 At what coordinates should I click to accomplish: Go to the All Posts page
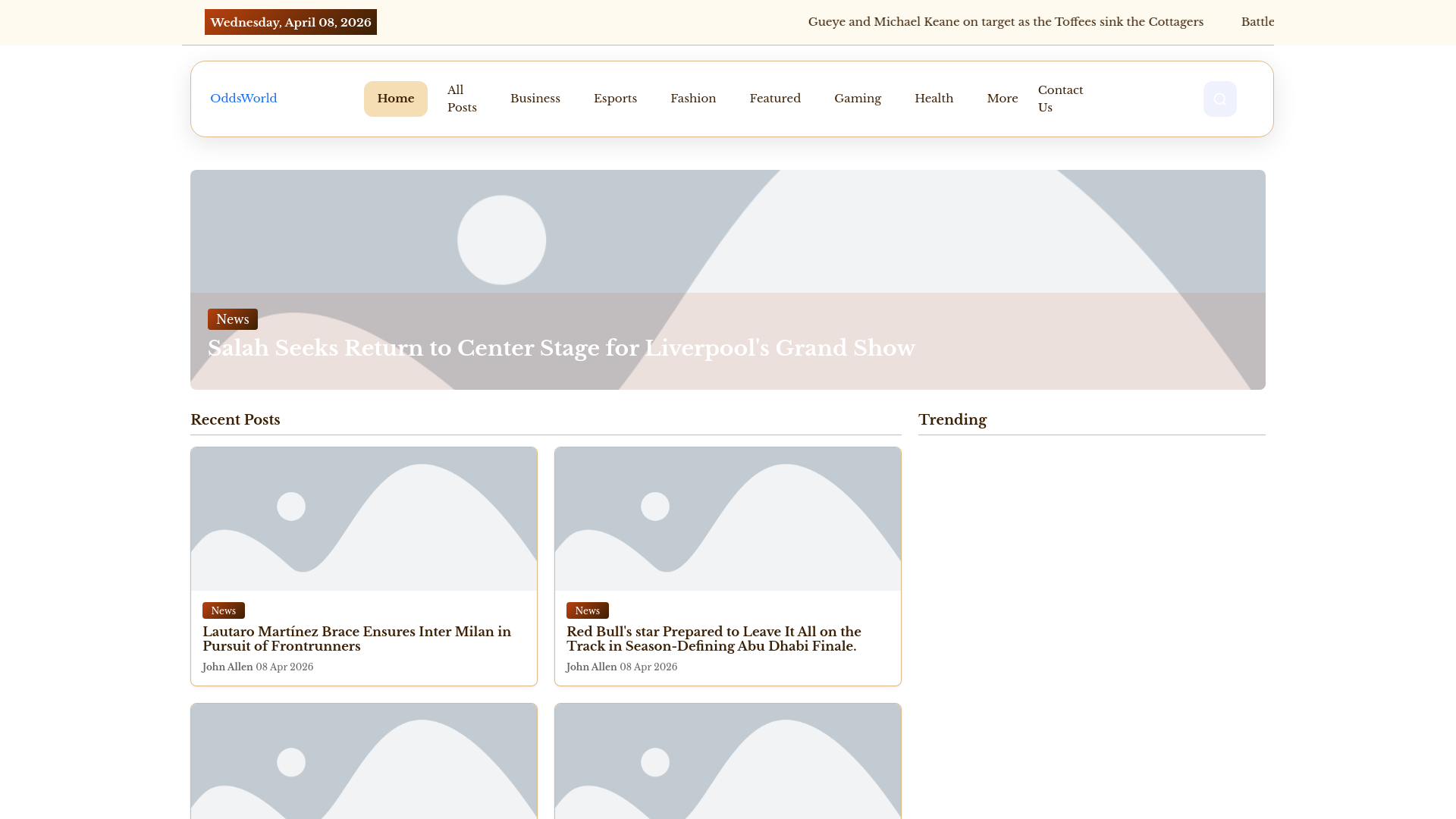click(x=462, y=99)
